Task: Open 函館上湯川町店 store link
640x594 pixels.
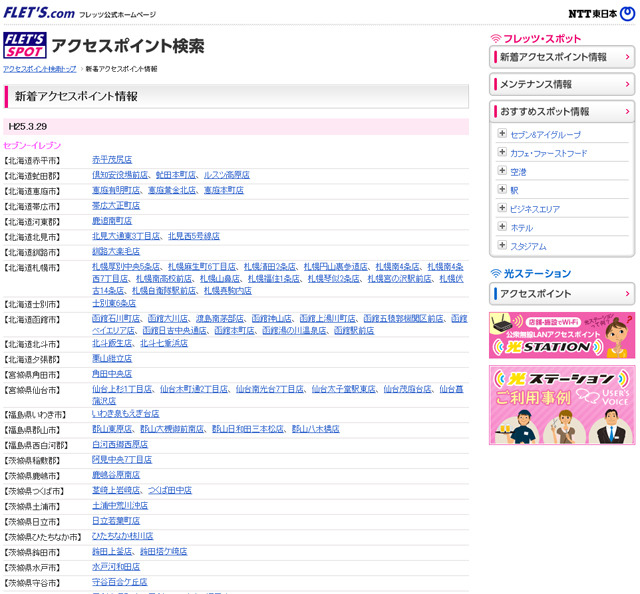Action: click(x=327, y=318)
